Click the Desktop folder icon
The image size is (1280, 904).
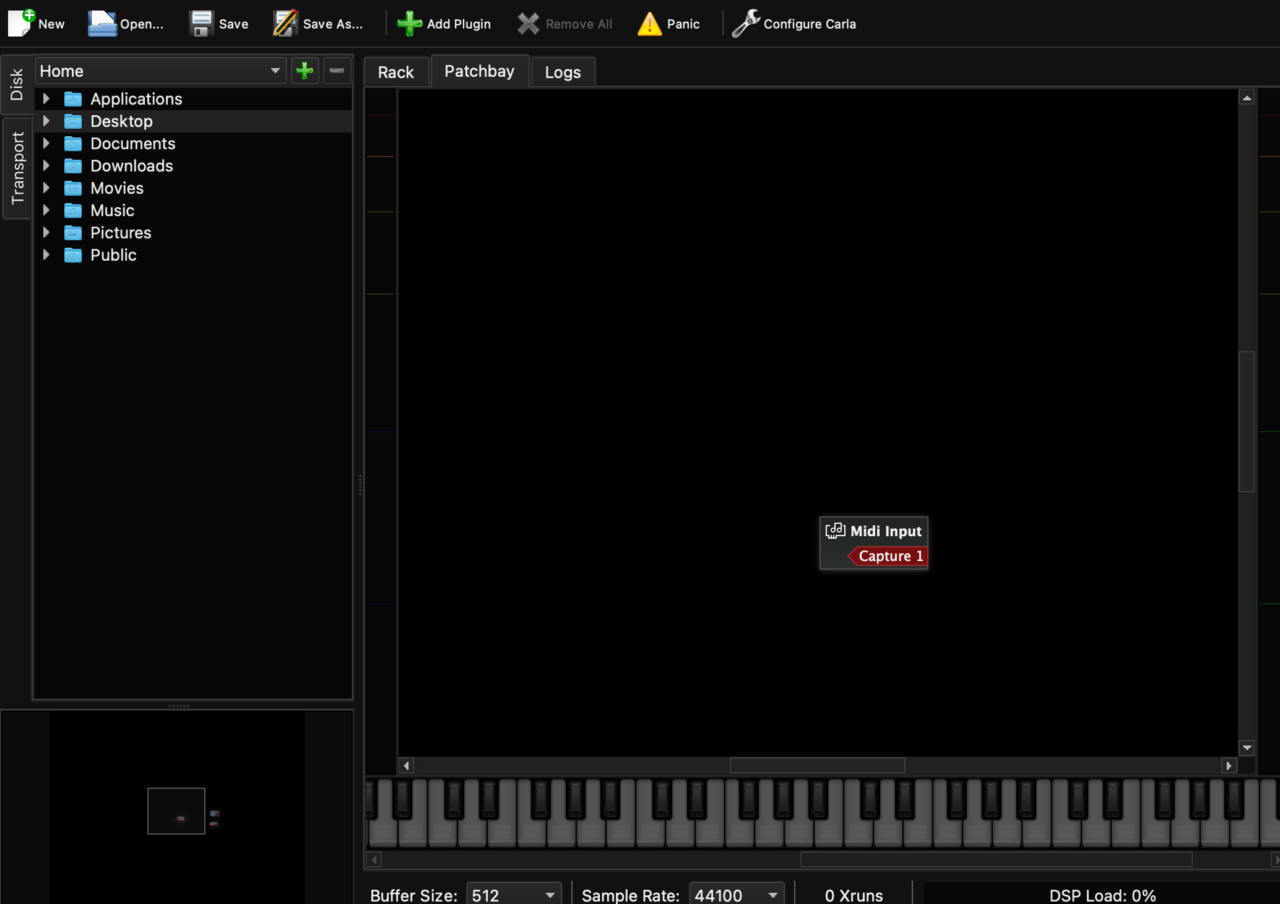point(73,121)
